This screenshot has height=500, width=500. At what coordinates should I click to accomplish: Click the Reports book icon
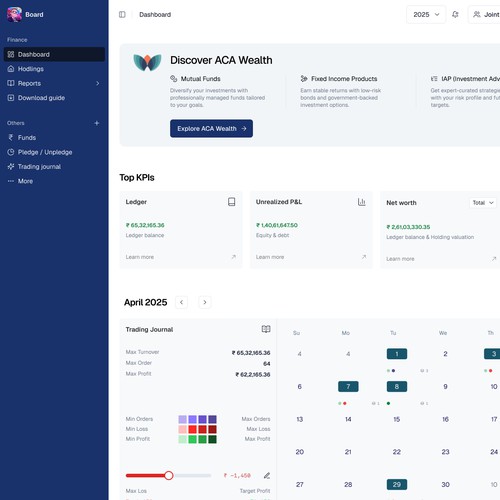click(11, 83)
